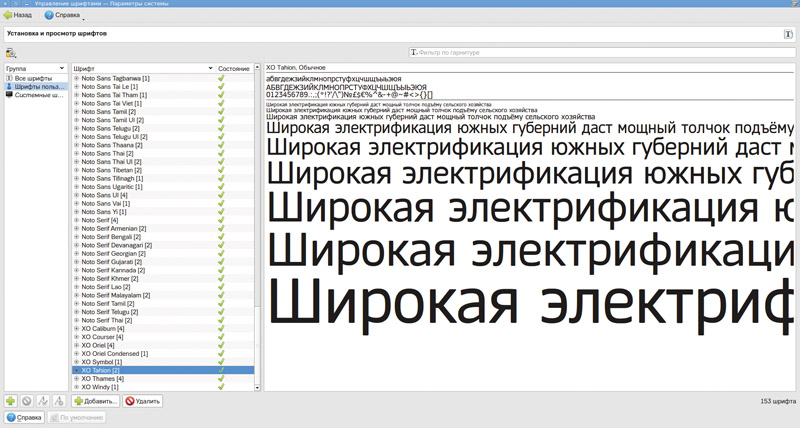Open Справка help in the top toolbar

coord(62,15)
